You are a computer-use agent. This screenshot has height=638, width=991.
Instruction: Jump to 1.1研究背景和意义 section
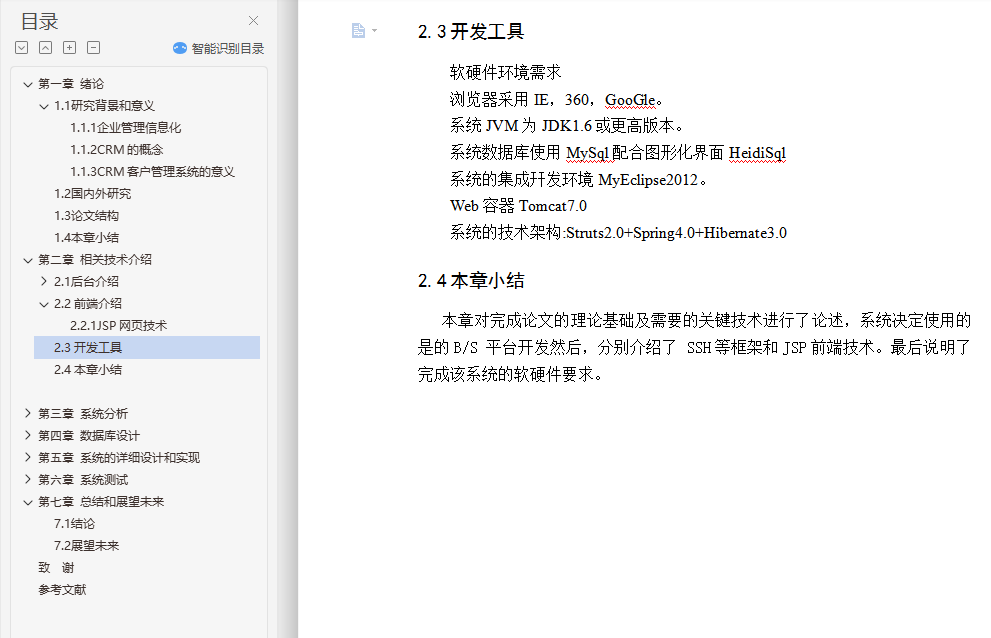[104, 106]
